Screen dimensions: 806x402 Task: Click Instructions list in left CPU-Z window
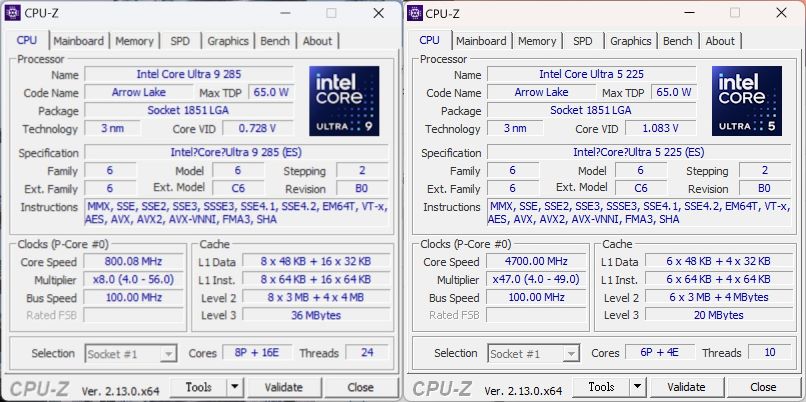(x=236, y=213)
